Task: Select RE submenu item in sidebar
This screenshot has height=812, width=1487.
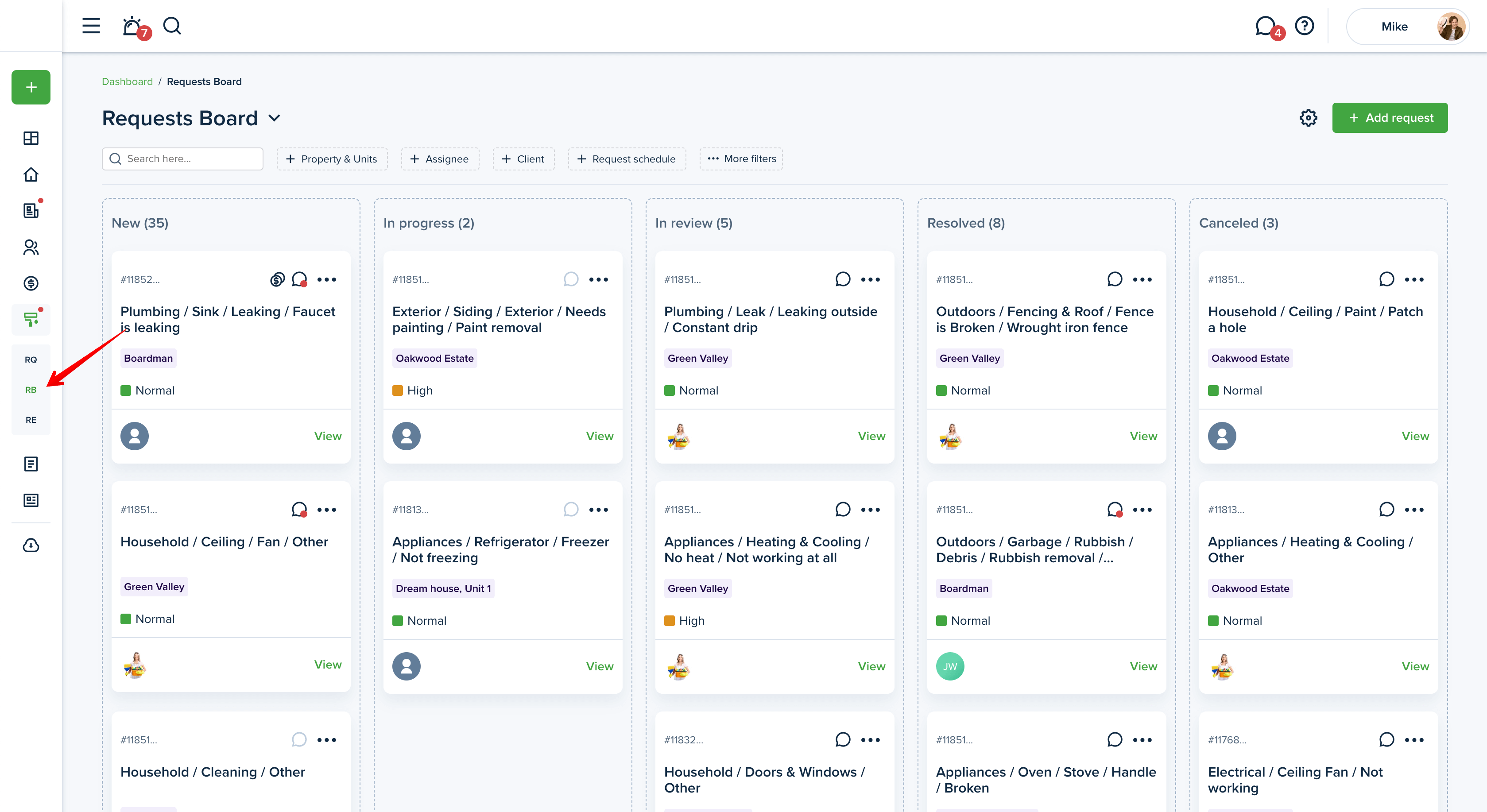Action: 31,420
